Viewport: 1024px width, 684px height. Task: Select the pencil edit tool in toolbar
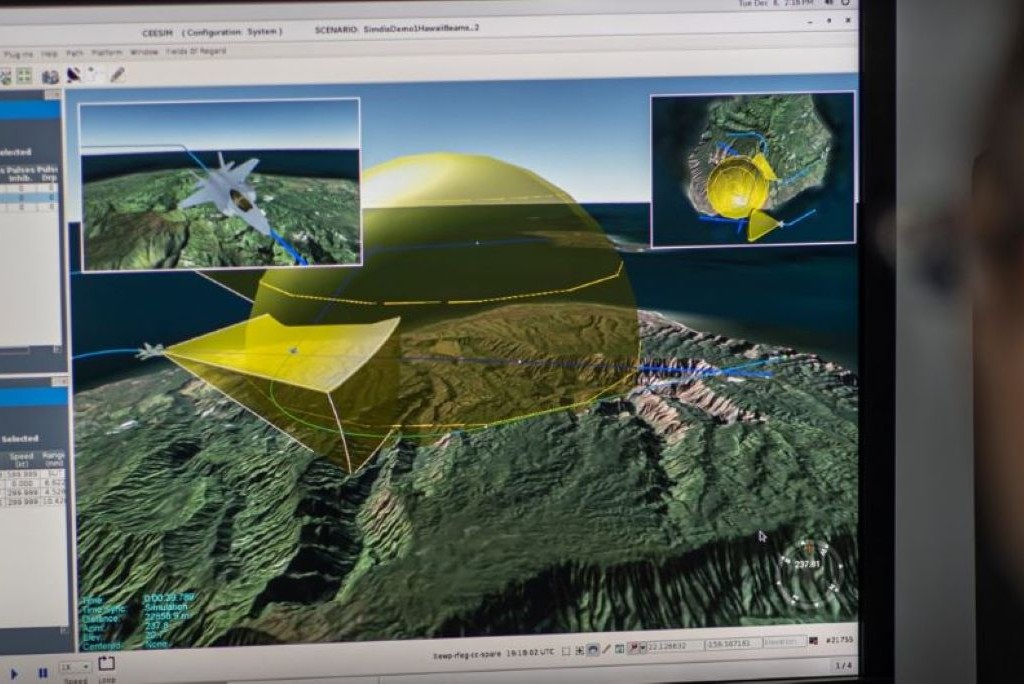[117, 74]
